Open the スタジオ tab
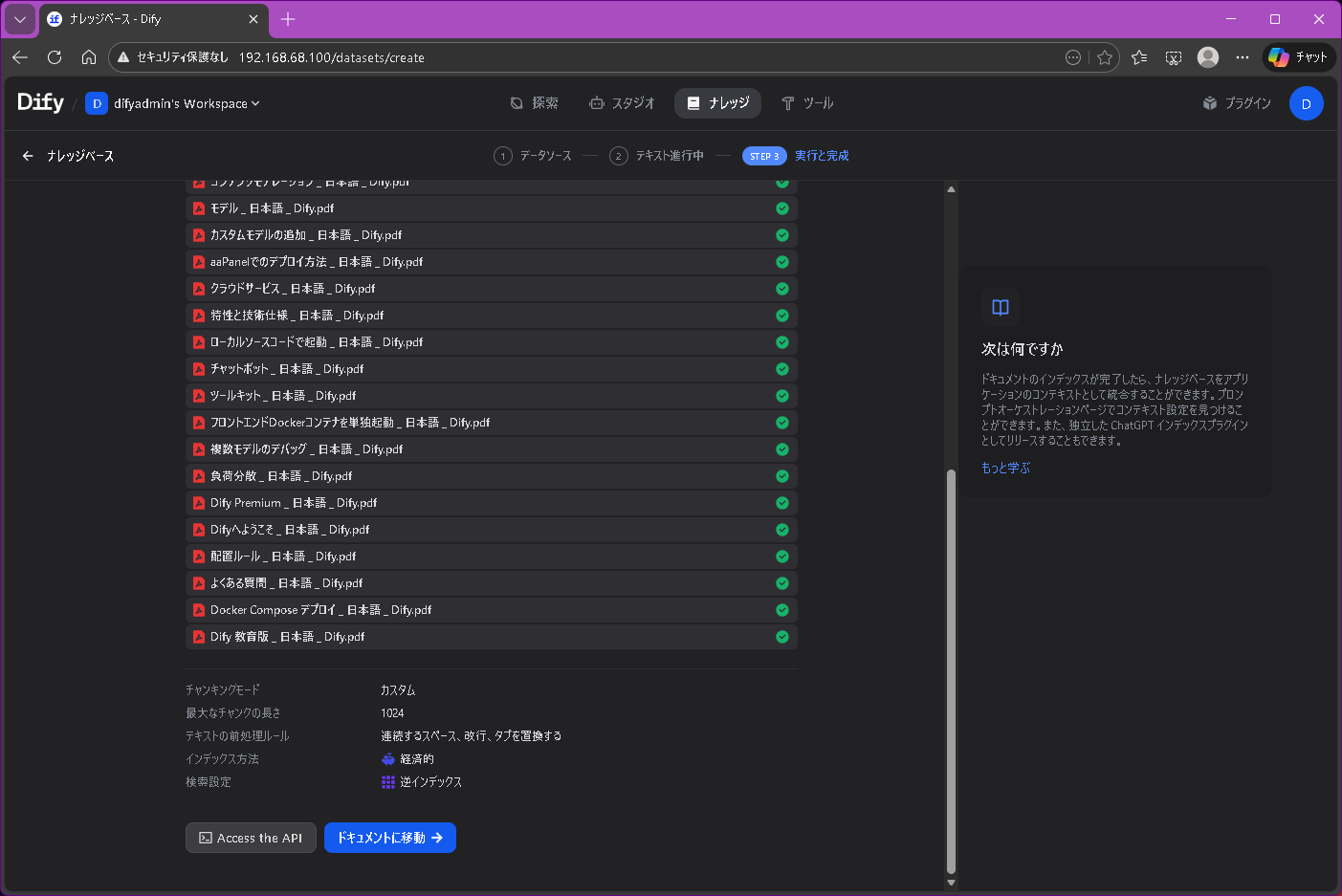 tap(622, 103)
